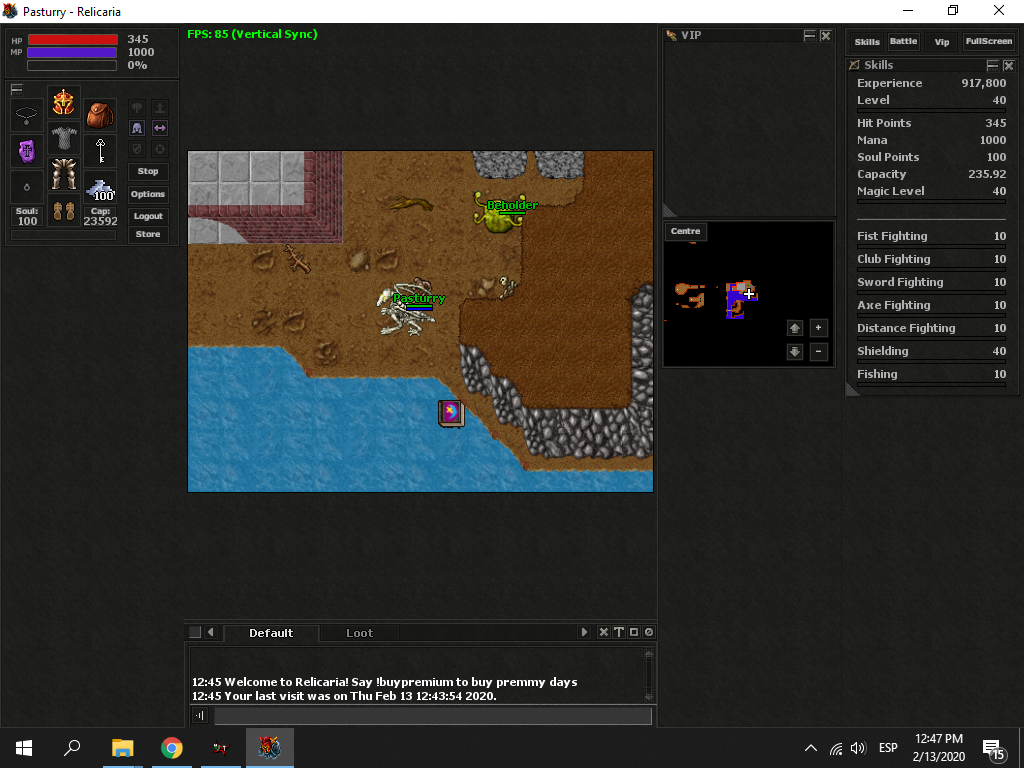Image resolution: width=1024 pixels, height=768 pixels.
Task: Click the Vip top button
Action: pos(942,42)
